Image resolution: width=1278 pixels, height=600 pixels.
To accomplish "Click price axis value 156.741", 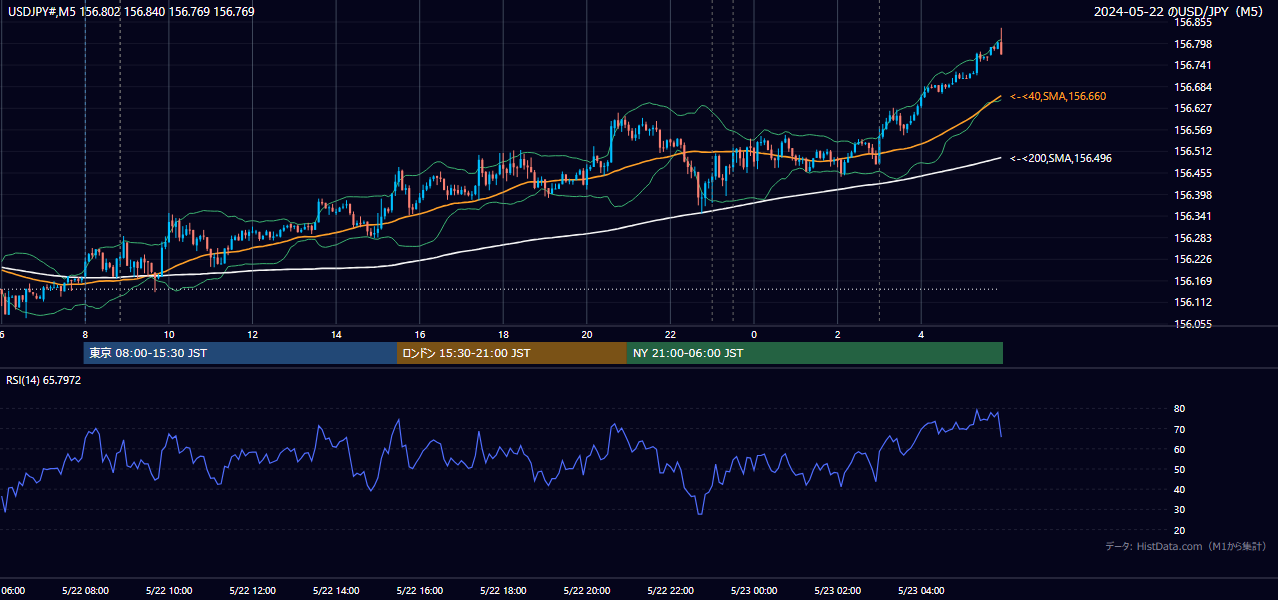I will tap(1193, 65).
